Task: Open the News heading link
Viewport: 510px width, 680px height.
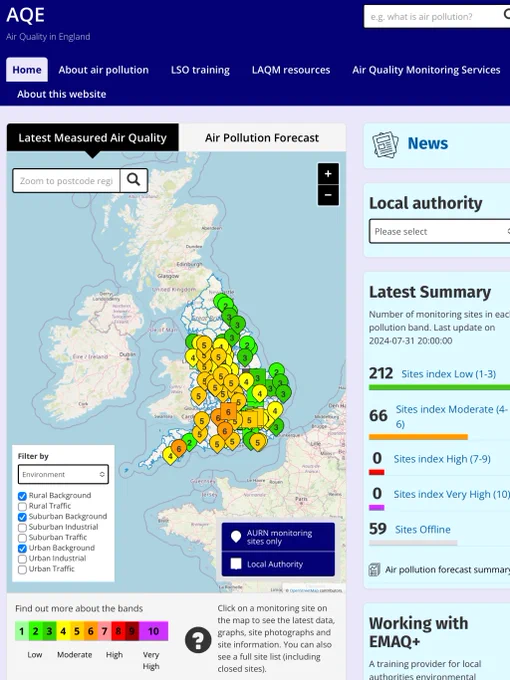Action: (428, 144)
